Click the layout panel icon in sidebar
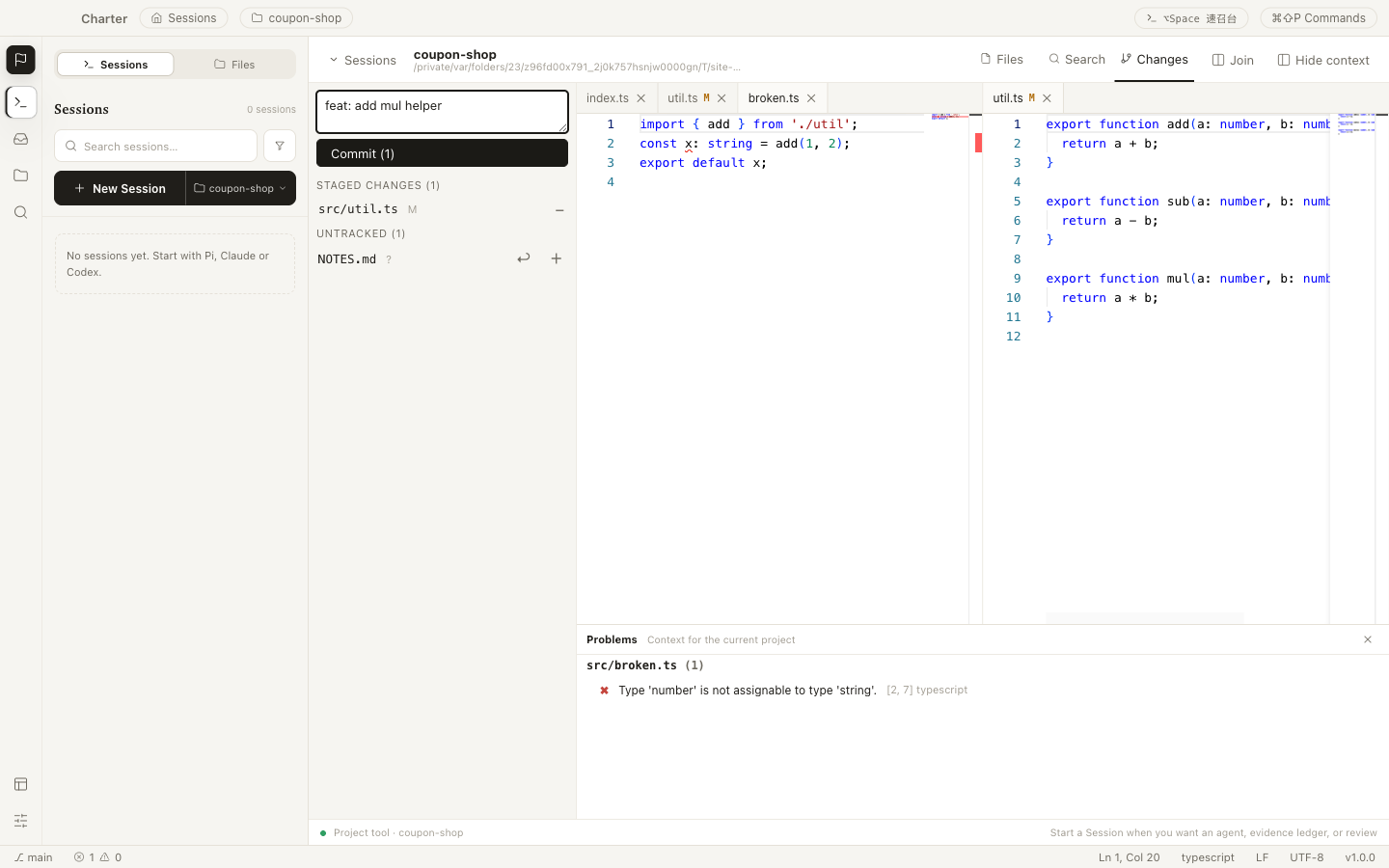 pyautogui.click(x=20, y=784)
